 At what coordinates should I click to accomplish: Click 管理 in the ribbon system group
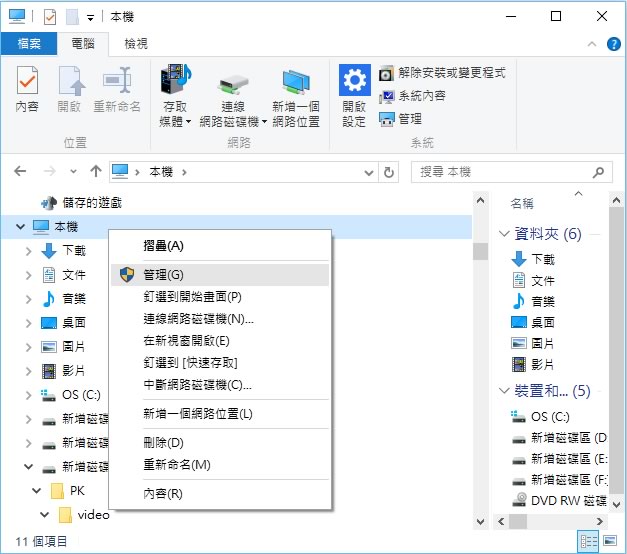pyautogui.click(x=400, y=119)
